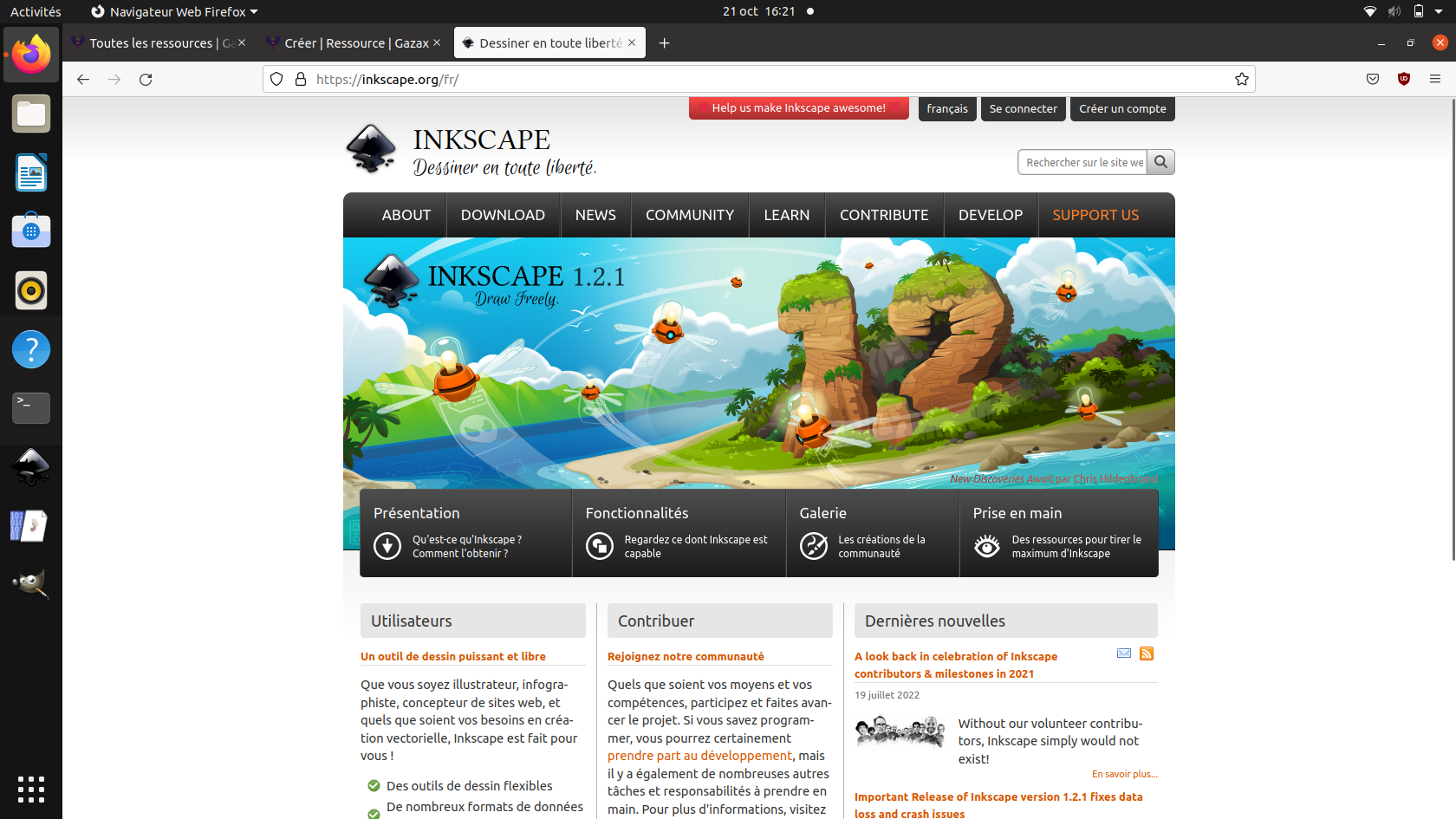Image resolution: width=1456 pixels, height=819 pixels.
Task: Follow the prendre part au développement link
Action: [x=699, y=756]
